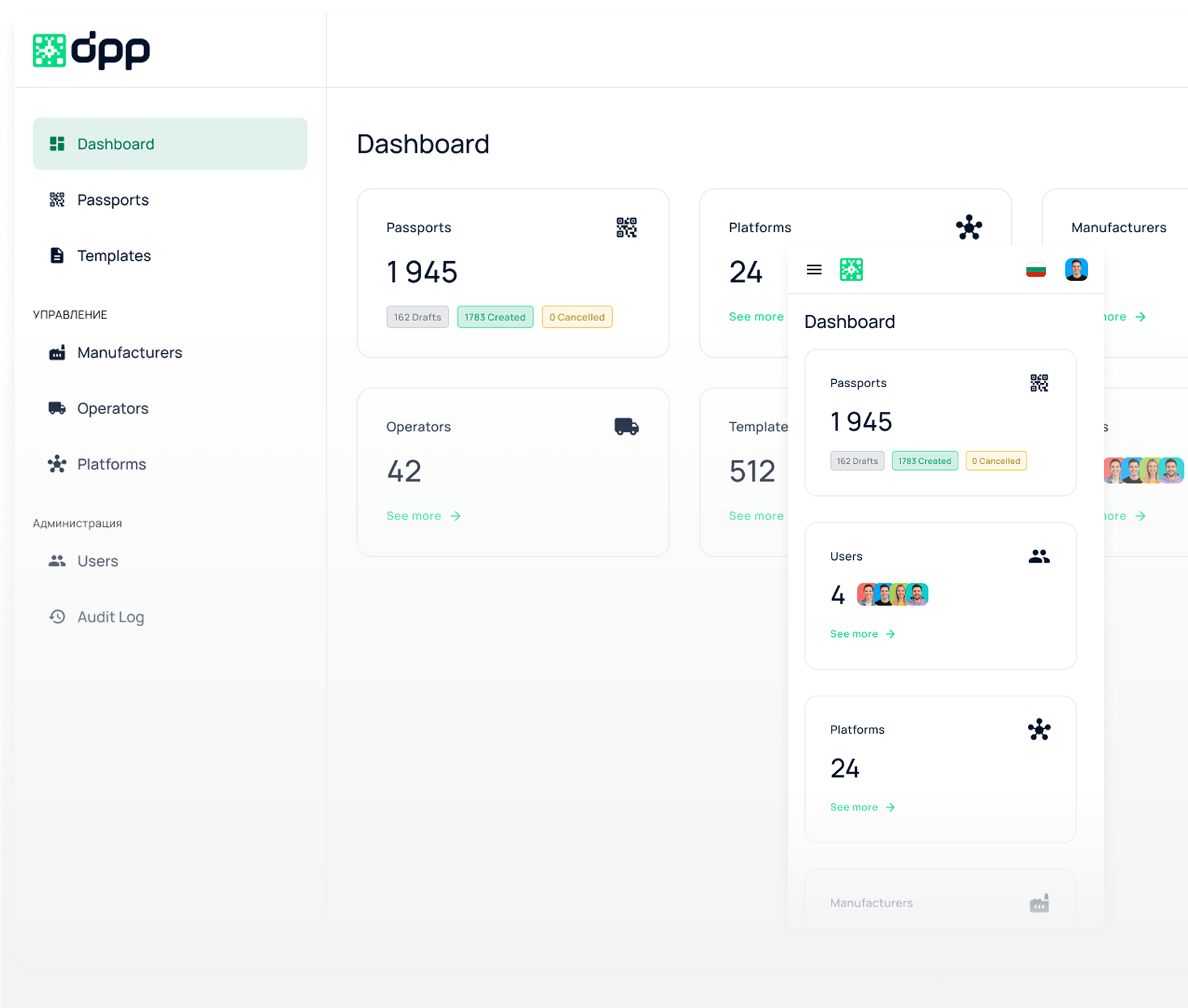This screenshot has width=1188, height=1008.
Task: Click the 4 count on mobile Users card
Action: coord(838,595)
